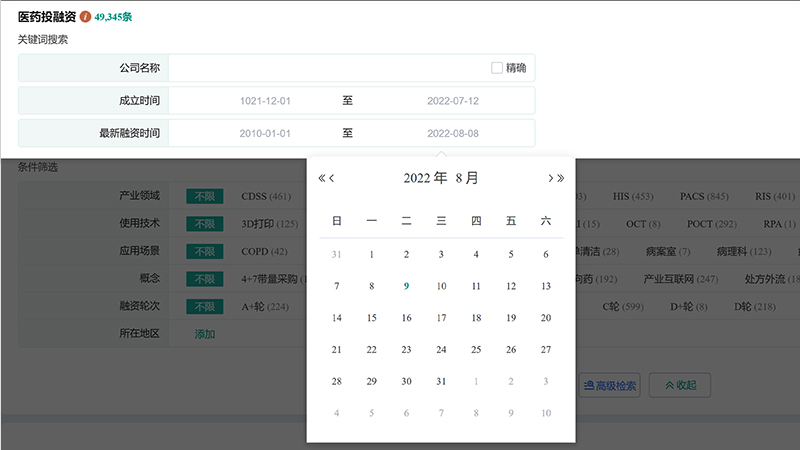Select the D+轮 (8) filter

click(688, 307)
